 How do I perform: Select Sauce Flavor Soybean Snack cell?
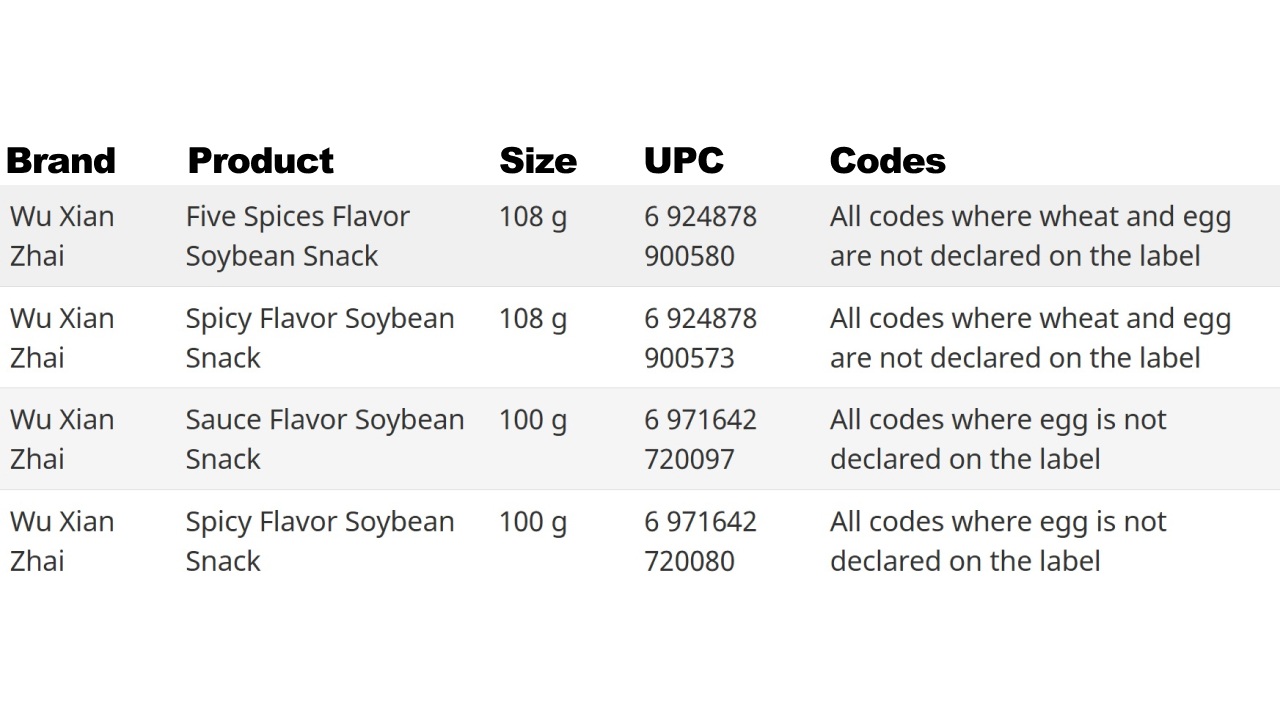(325, 439)
